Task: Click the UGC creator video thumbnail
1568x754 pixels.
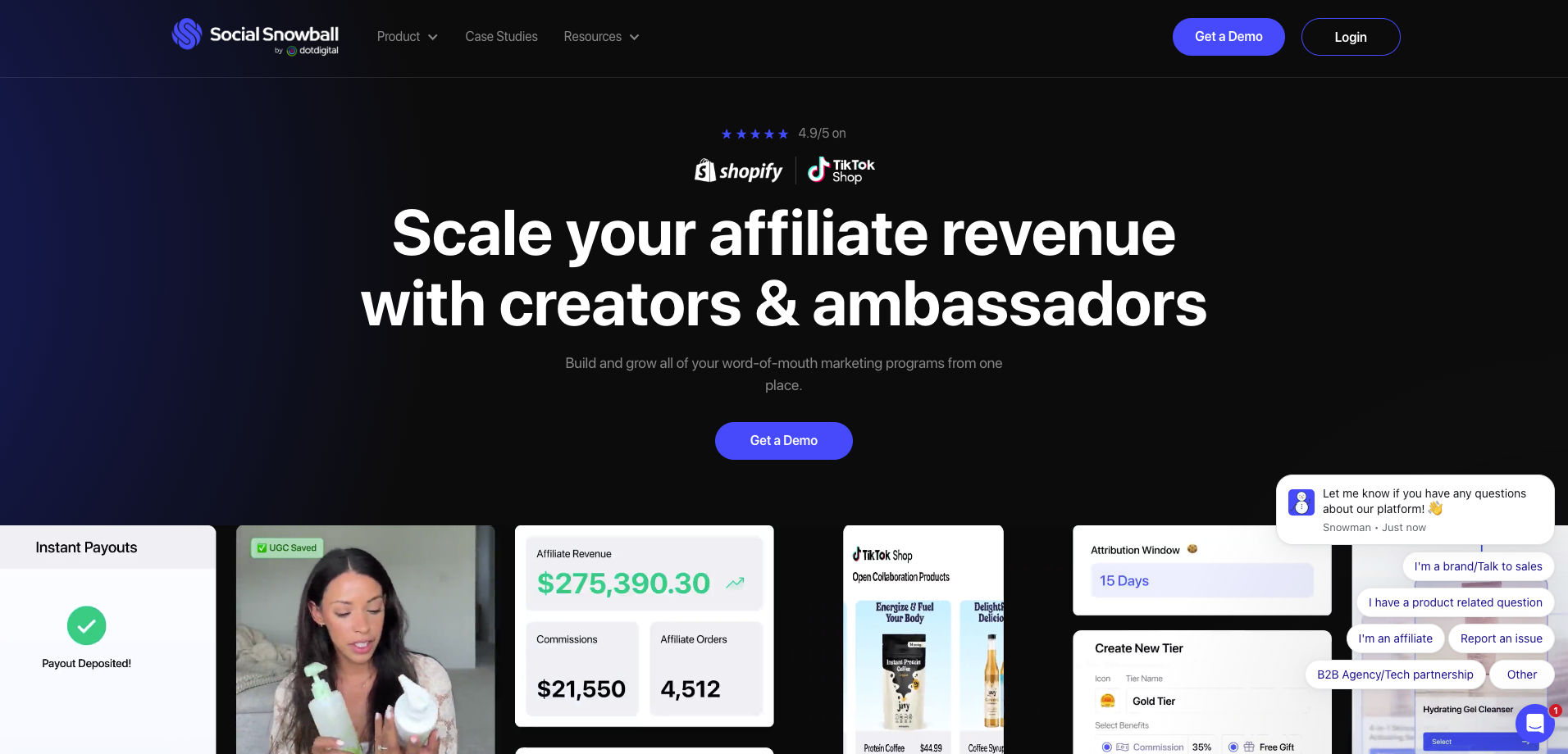Action: 366,639
